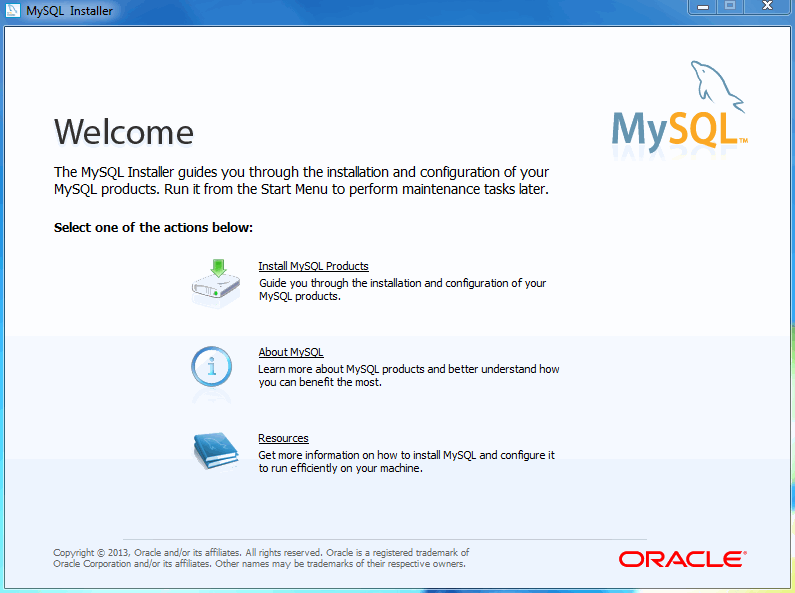
Task: Click the green-arrow install drive icon
Action: [x=216, y=283]
